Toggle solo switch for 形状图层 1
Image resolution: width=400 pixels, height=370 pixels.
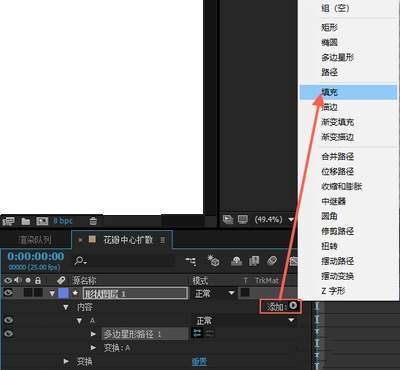click(28, 293)
